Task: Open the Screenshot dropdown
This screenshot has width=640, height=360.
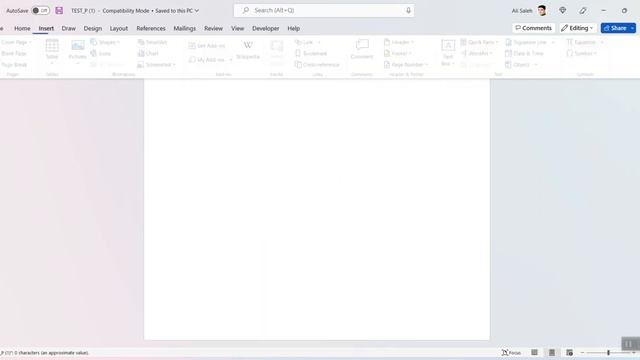Action: (157, 64)
